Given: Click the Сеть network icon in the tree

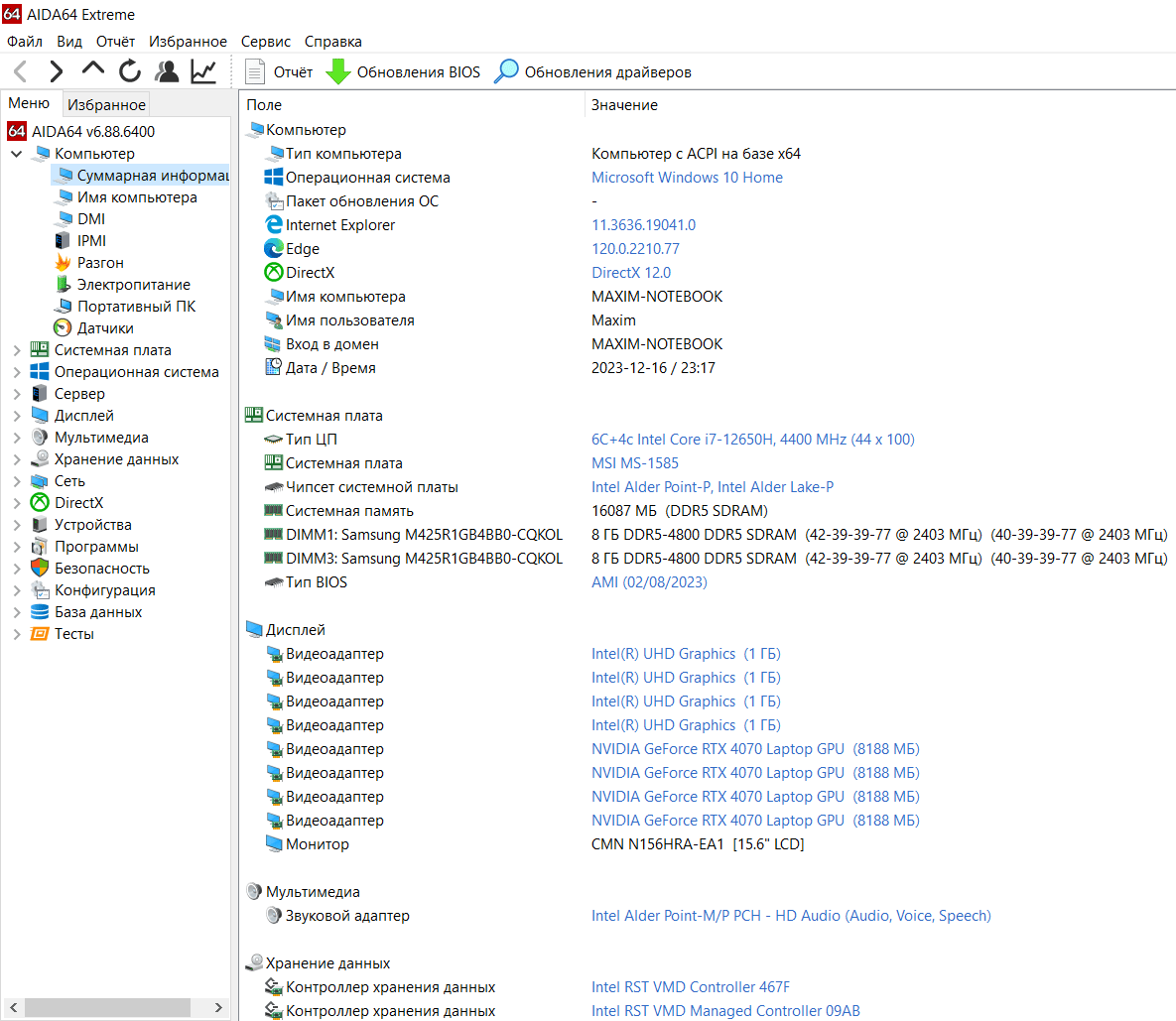Looking at the screenshot, I should point(40,481).
